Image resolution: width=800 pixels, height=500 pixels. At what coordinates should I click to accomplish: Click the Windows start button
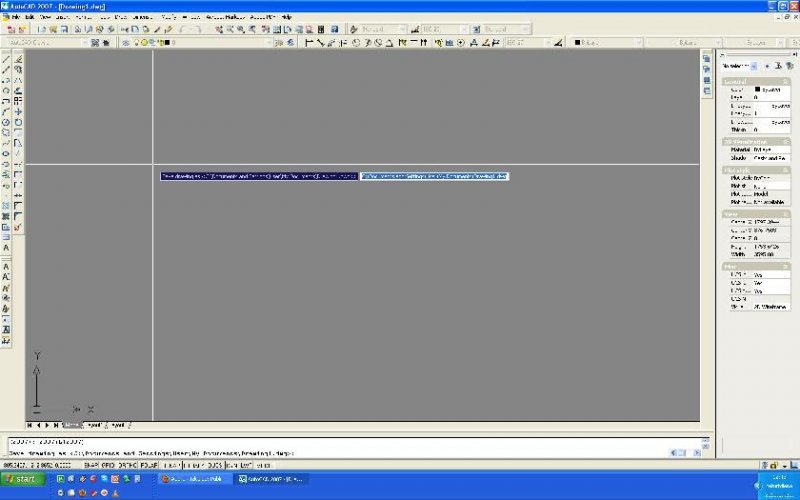(22, 479)
